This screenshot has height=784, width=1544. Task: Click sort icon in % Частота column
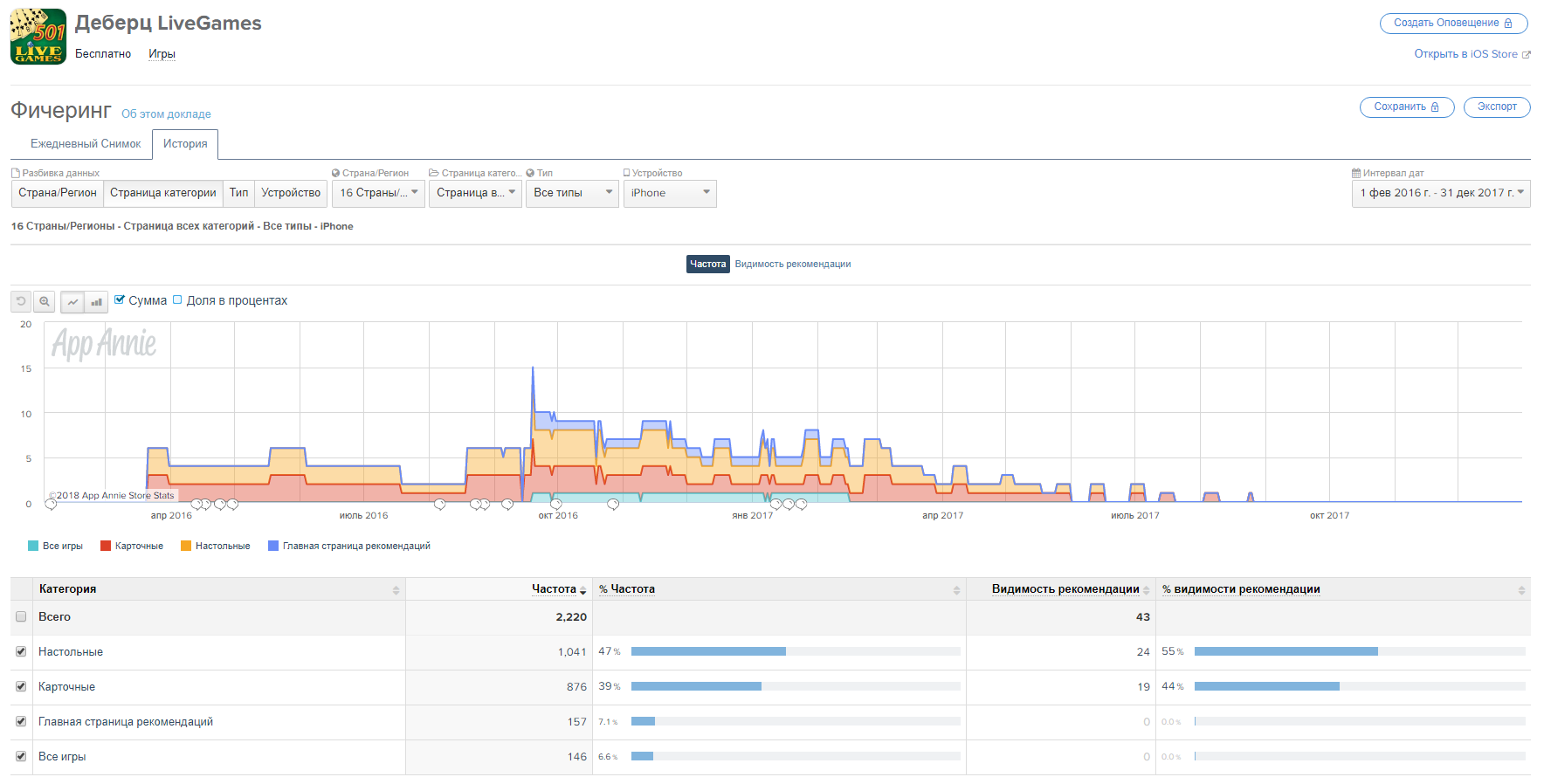956,590
